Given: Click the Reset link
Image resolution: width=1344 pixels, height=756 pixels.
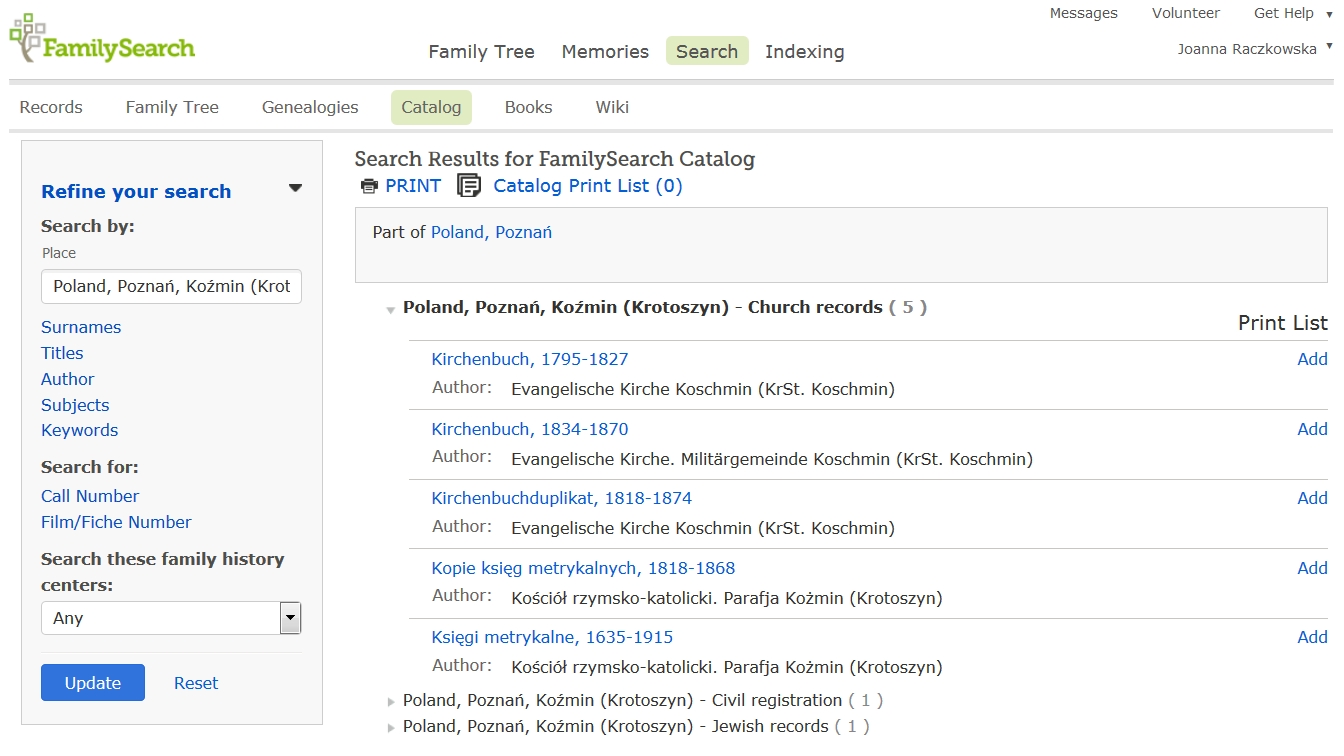Looking at the screenshot, I should (x=196, y=683).
